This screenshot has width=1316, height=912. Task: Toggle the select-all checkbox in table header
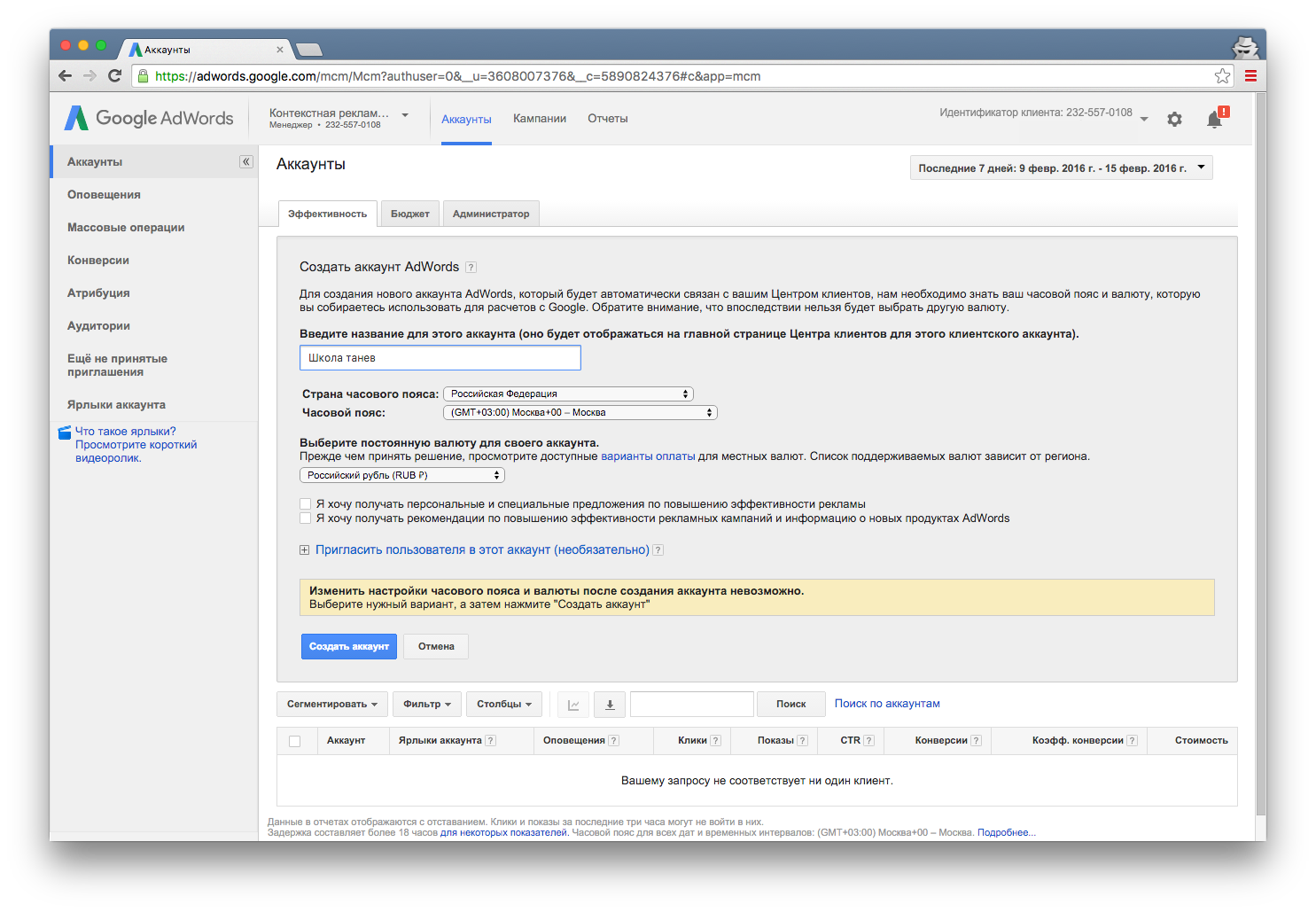click(295, 741)
